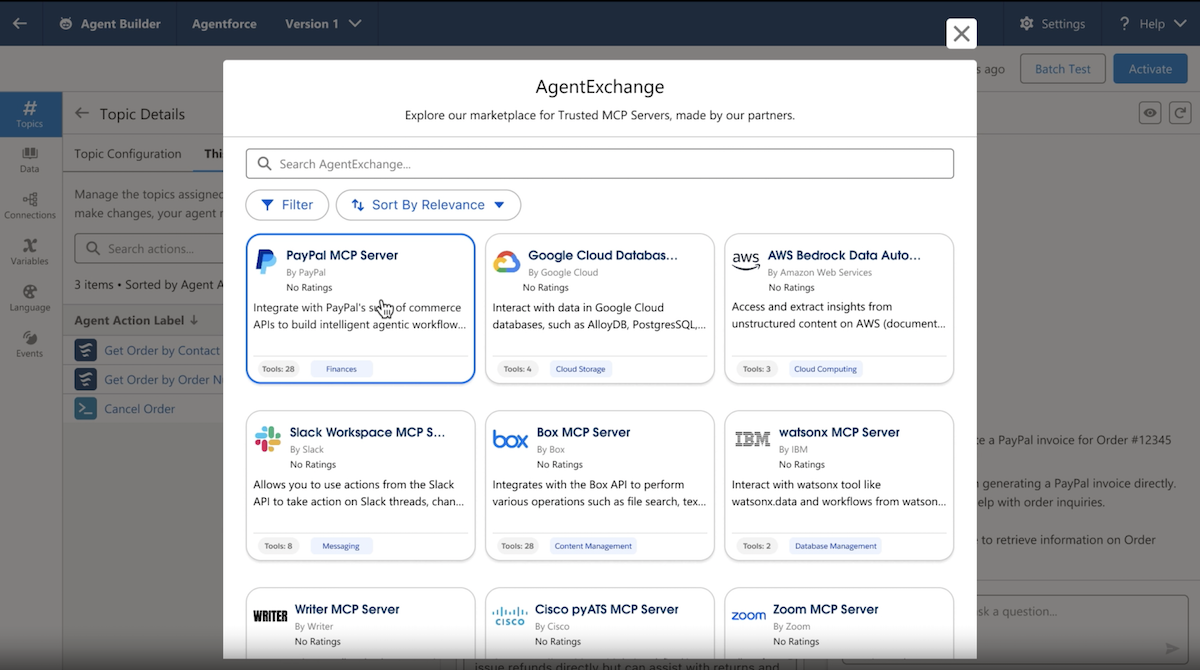Open the Events sidebar panel

(30, 344)
